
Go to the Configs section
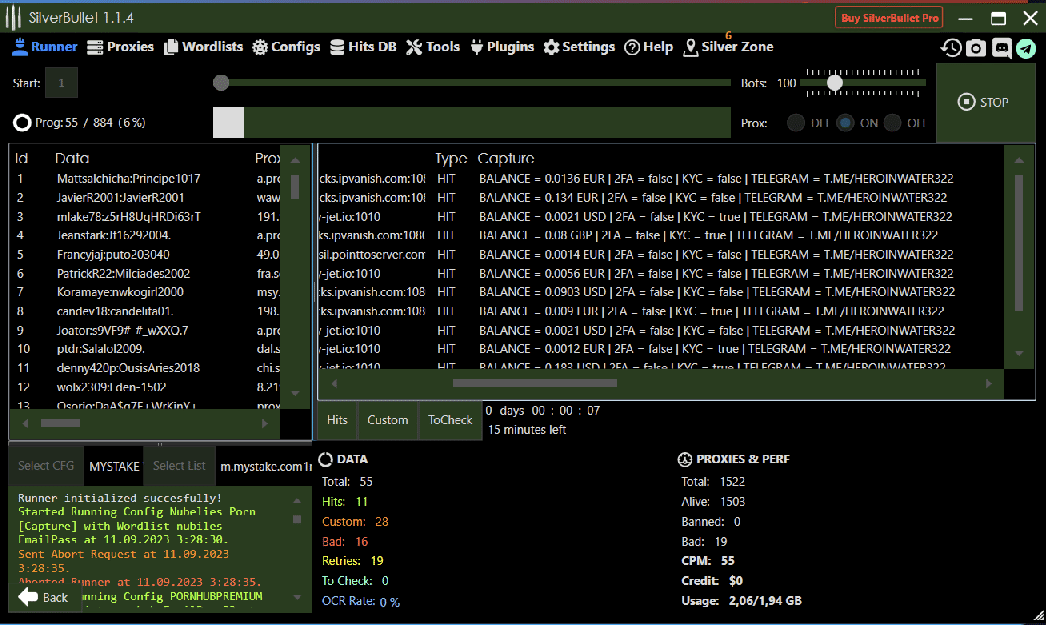point(286,47)
